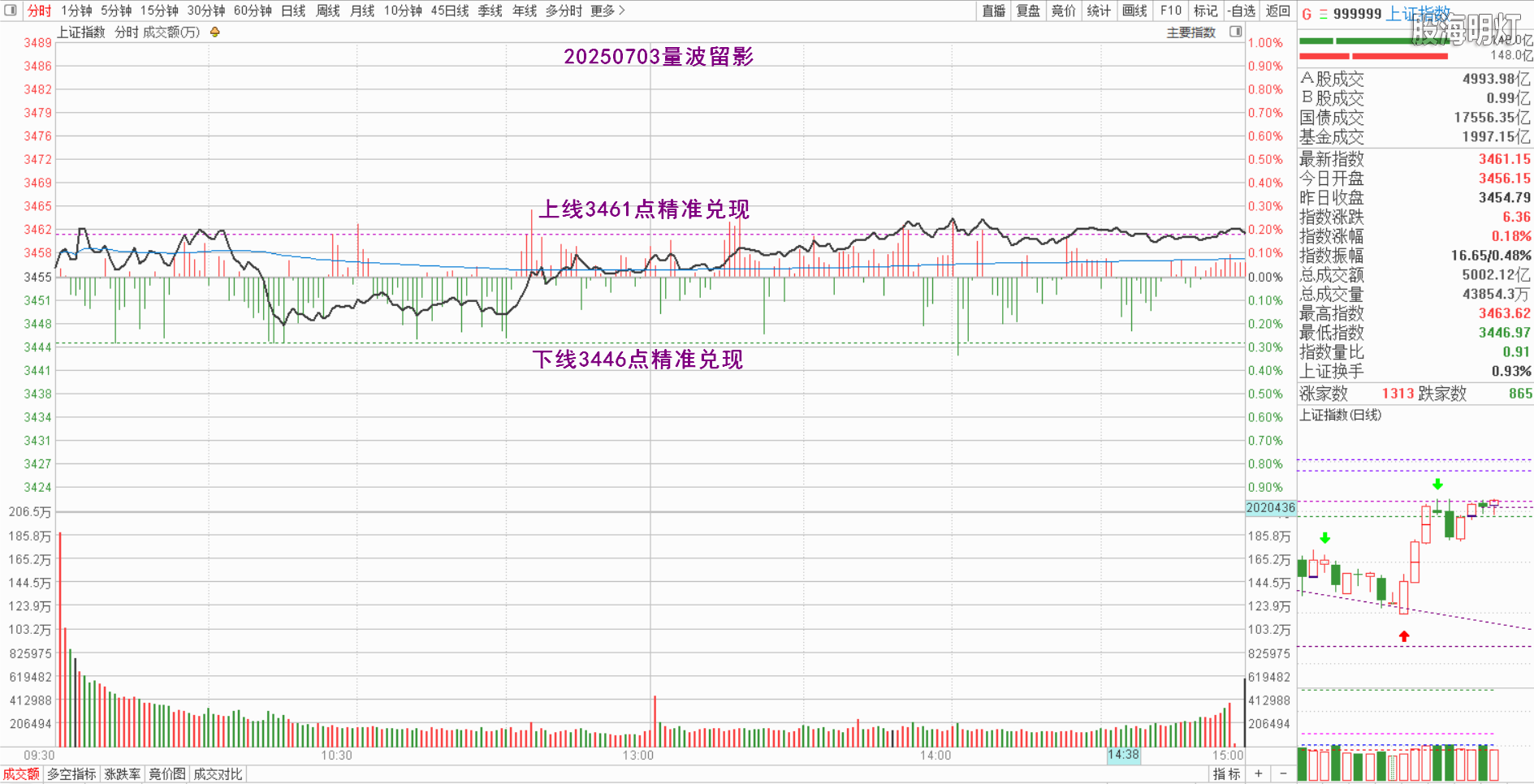Click the 今日开盘 value 3456.15
The height and width of the screenshot is (784, 1534).
(x=1504, y=179)
